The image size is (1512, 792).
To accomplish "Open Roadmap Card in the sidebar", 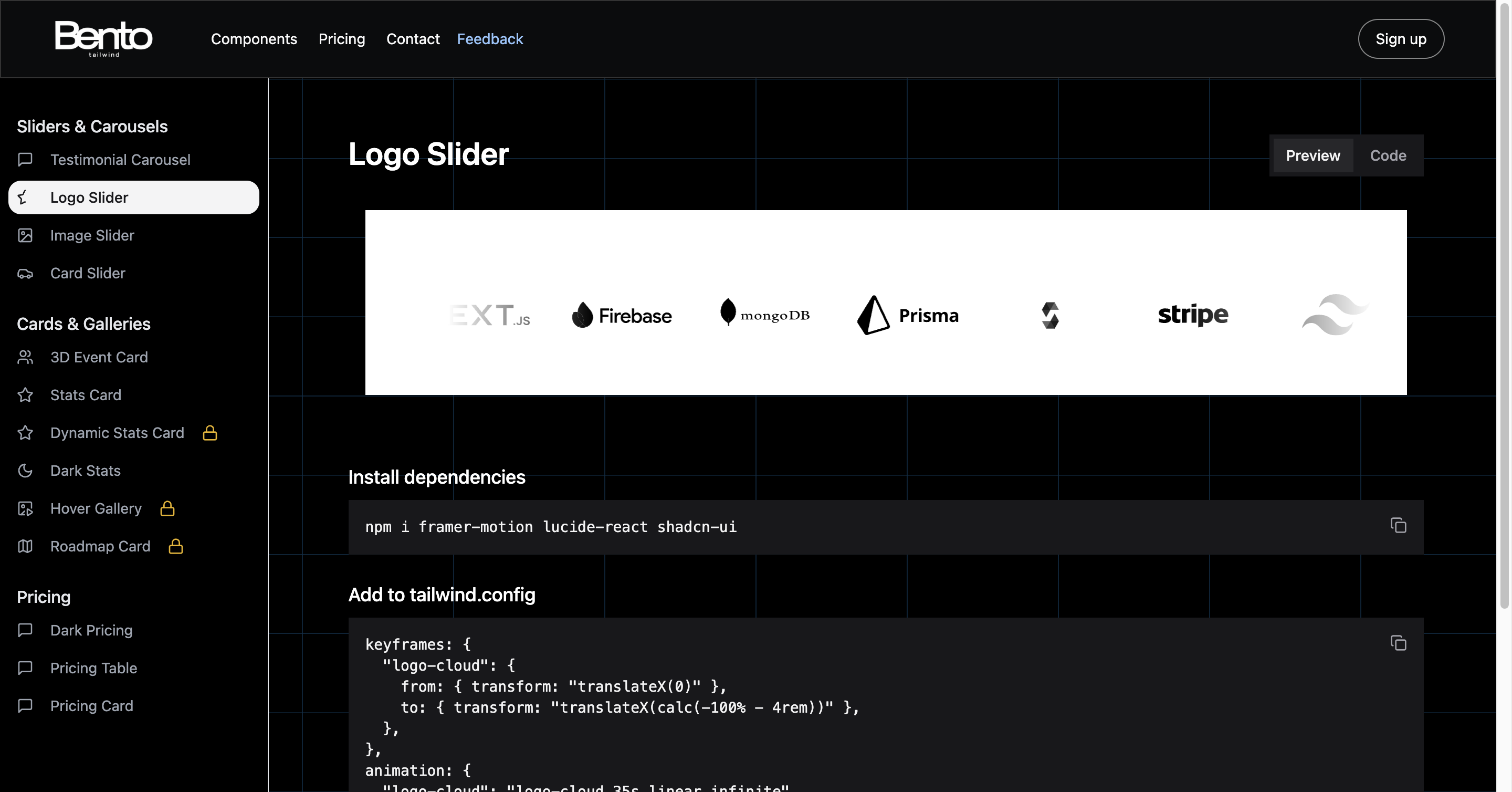I will (x=133, y=547).
